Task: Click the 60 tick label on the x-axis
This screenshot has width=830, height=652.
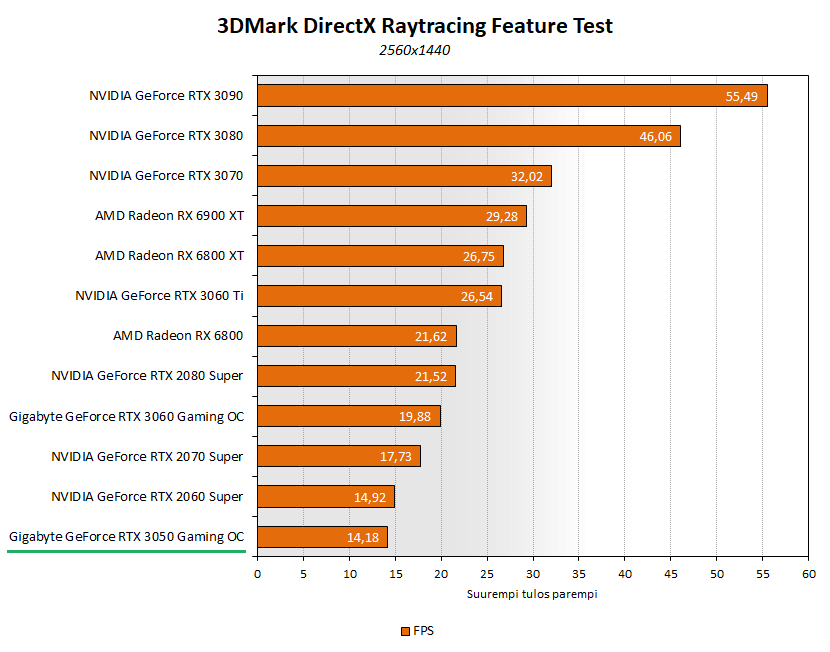Action: [x=809, y=574]
